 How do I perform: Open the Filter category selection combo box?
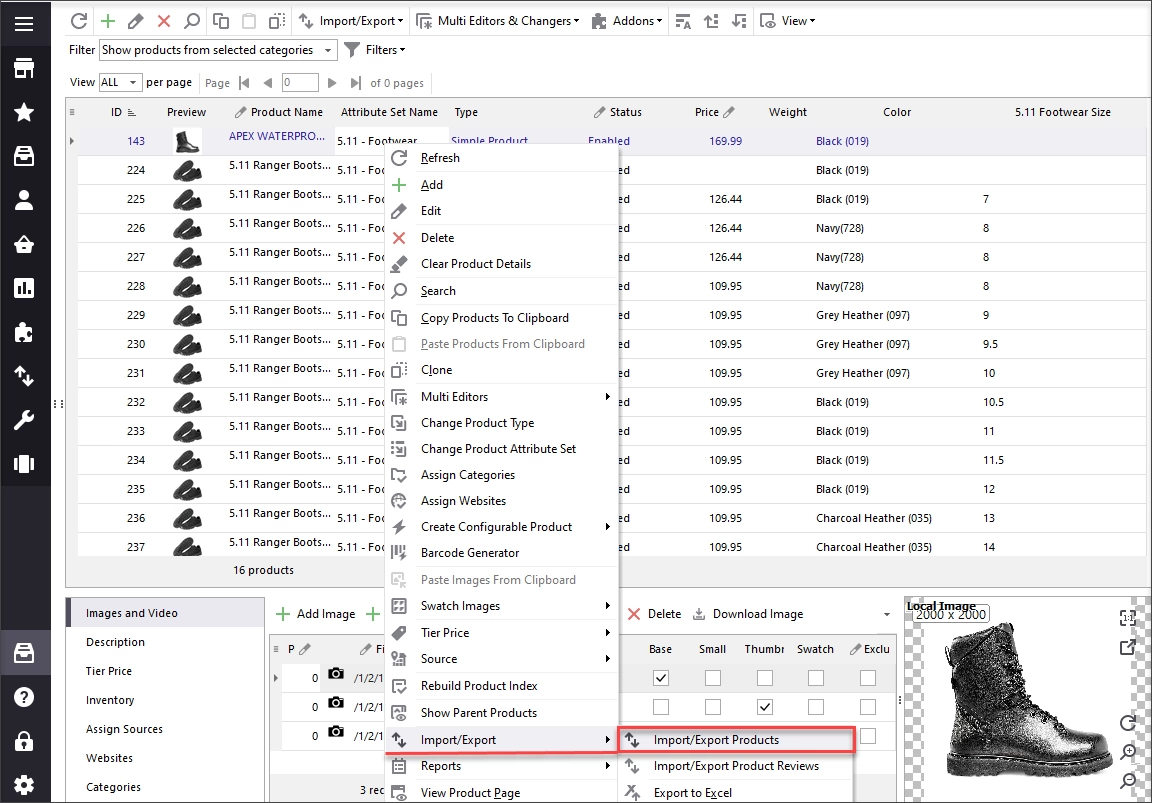tap(217, 50)
